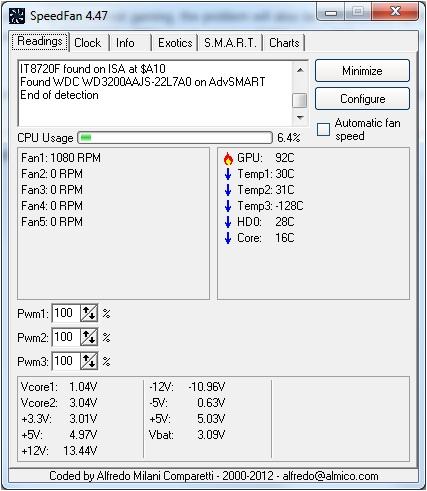
Task: Click the GPU flame temperature icon
Action: point(228,159)
